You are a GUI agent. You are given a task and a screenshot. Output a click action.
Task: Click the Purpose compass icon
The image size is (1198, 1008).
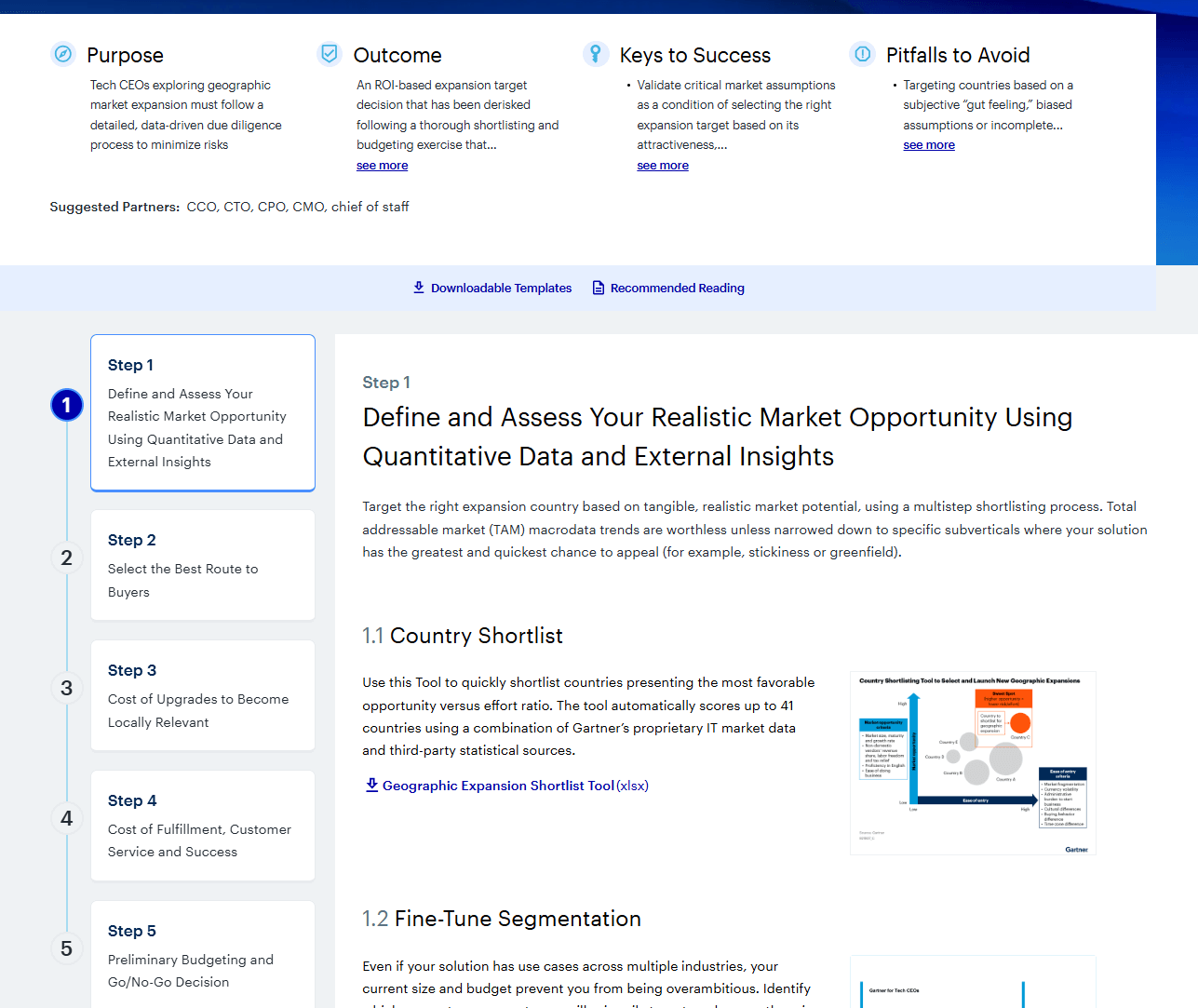(62, 54)
